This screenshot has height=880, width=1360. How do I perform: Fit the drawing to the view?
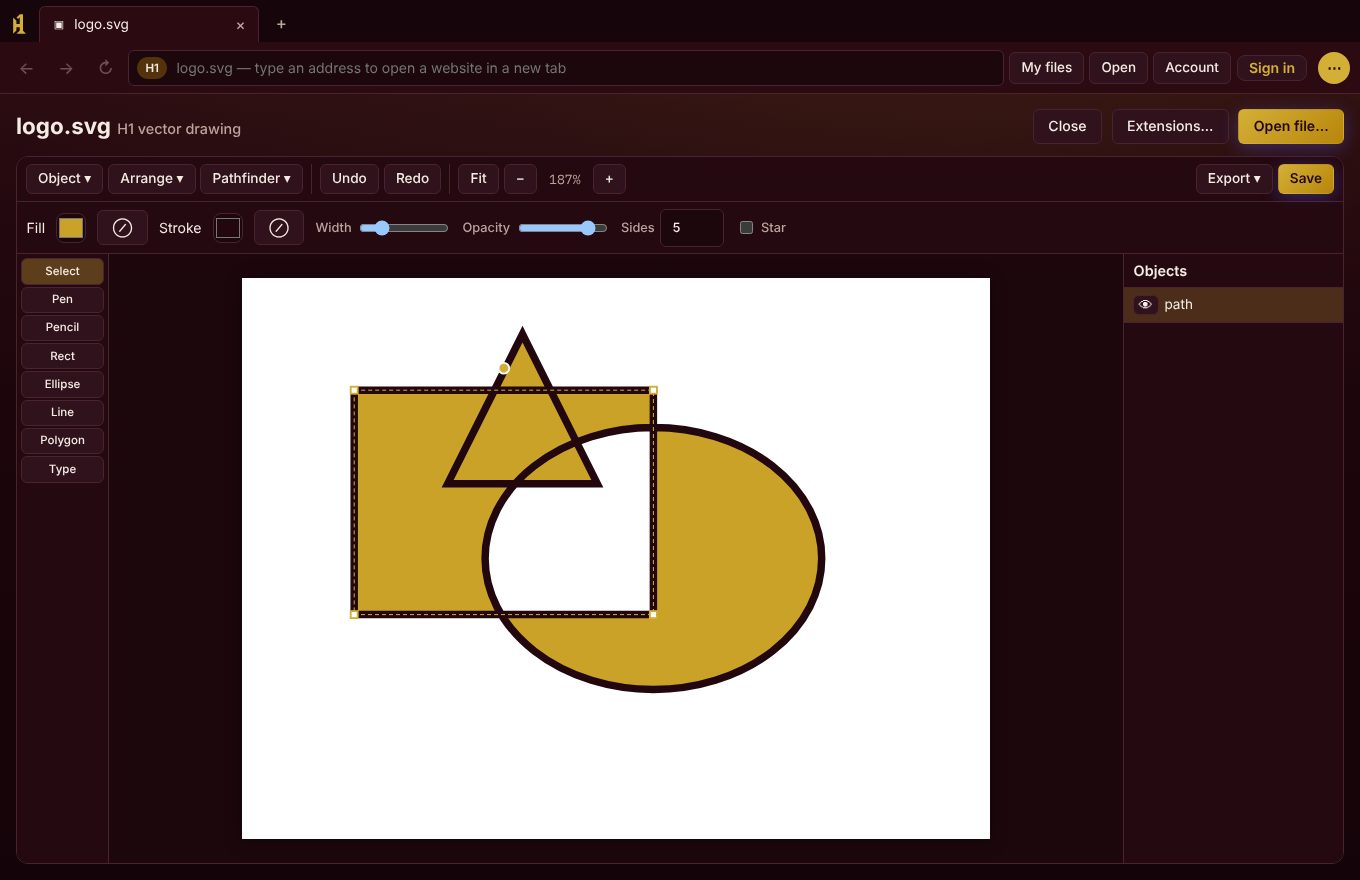[478, 179]
